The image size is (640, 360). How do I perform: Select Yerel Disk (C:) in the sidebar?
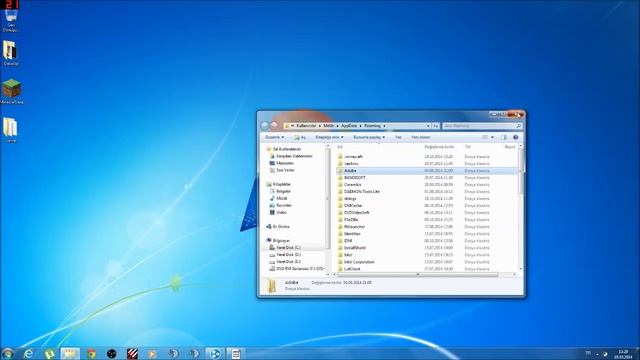(285, 248)
